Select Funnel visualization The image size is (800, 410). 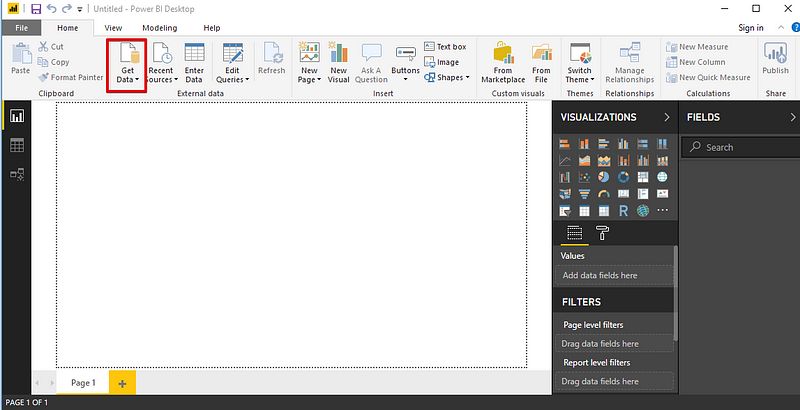point(584,194)
